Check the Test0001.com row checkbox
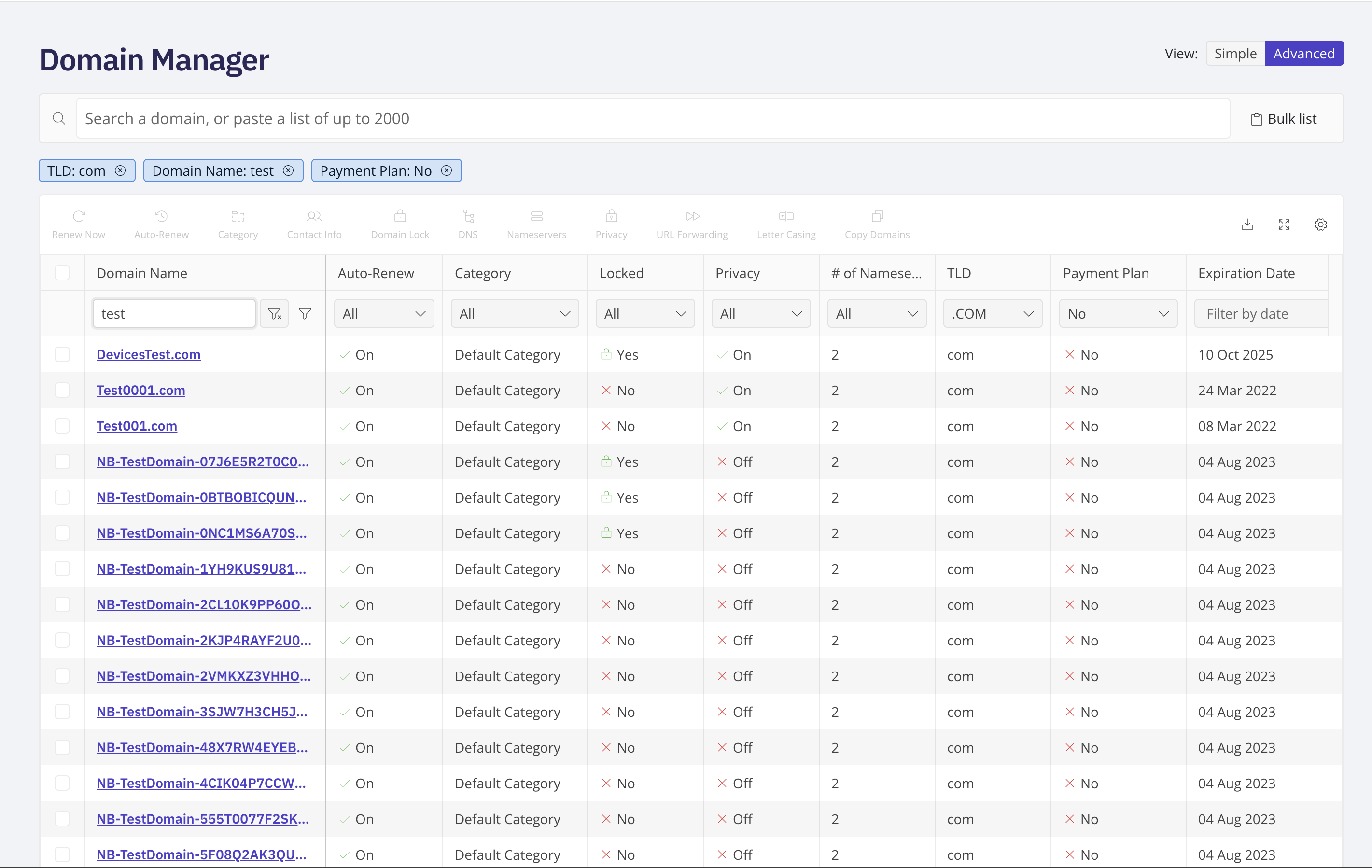The image size is (1372, 868). coord(62,391)
